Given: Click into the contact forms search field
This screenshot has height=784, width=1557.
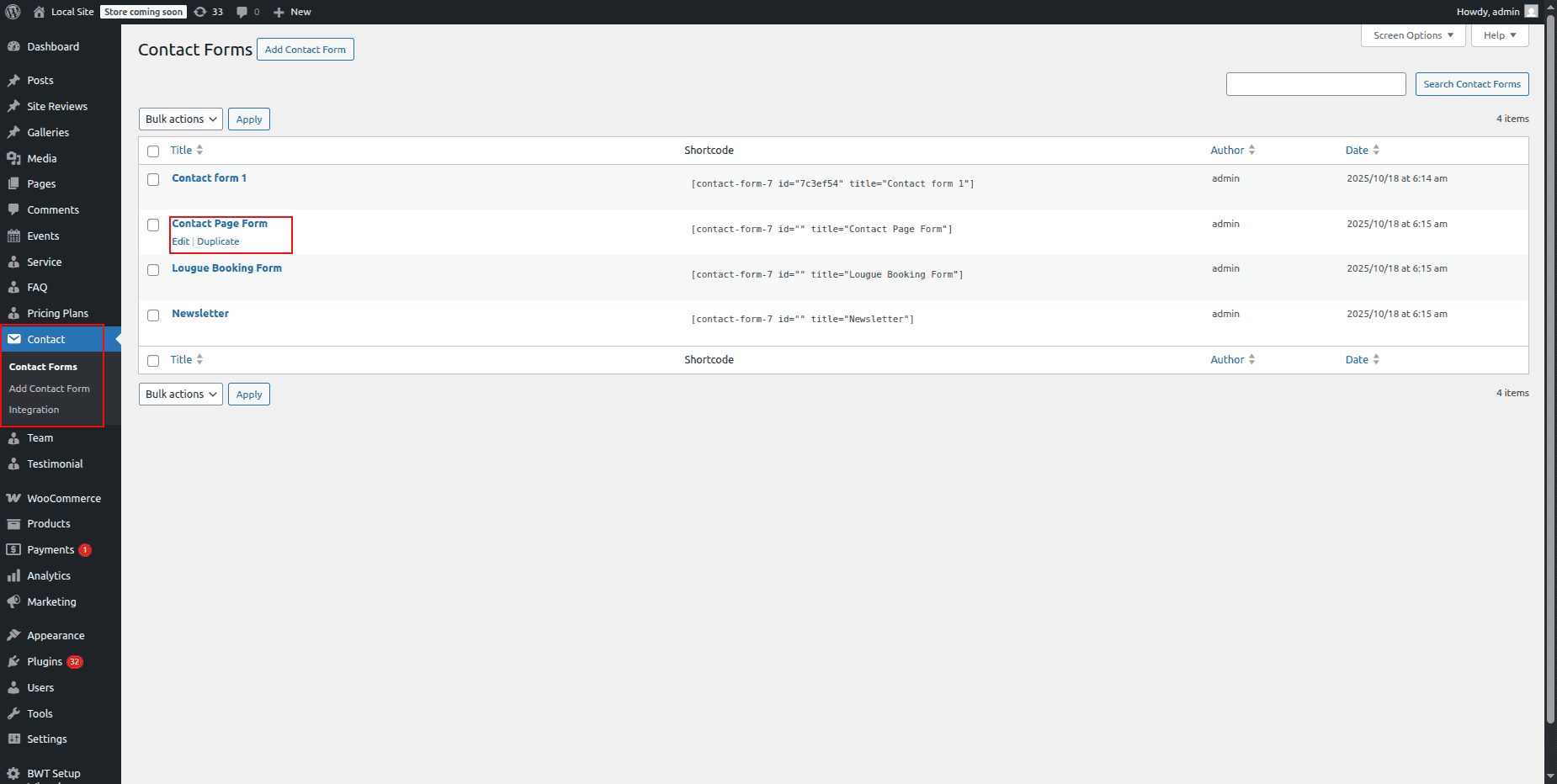Looking at the screenshot, I should (x=1315, y=84).
